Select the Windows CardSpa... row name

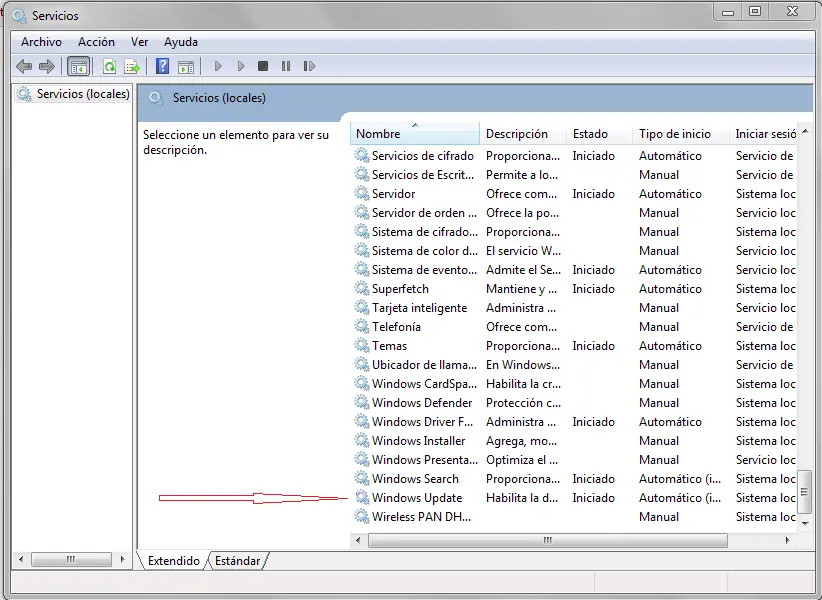pos(424,384)
